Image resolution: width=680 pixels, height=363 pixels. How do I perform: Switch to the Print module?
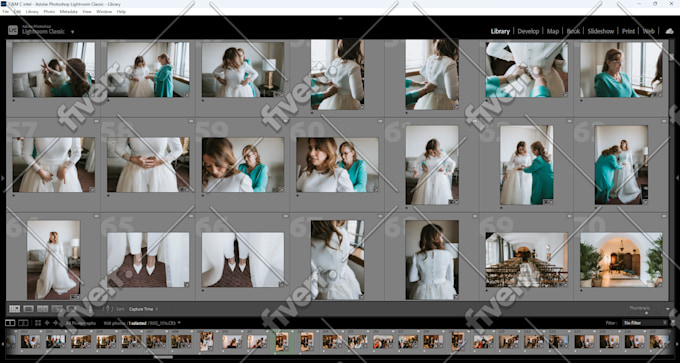(x=628, y=31)
